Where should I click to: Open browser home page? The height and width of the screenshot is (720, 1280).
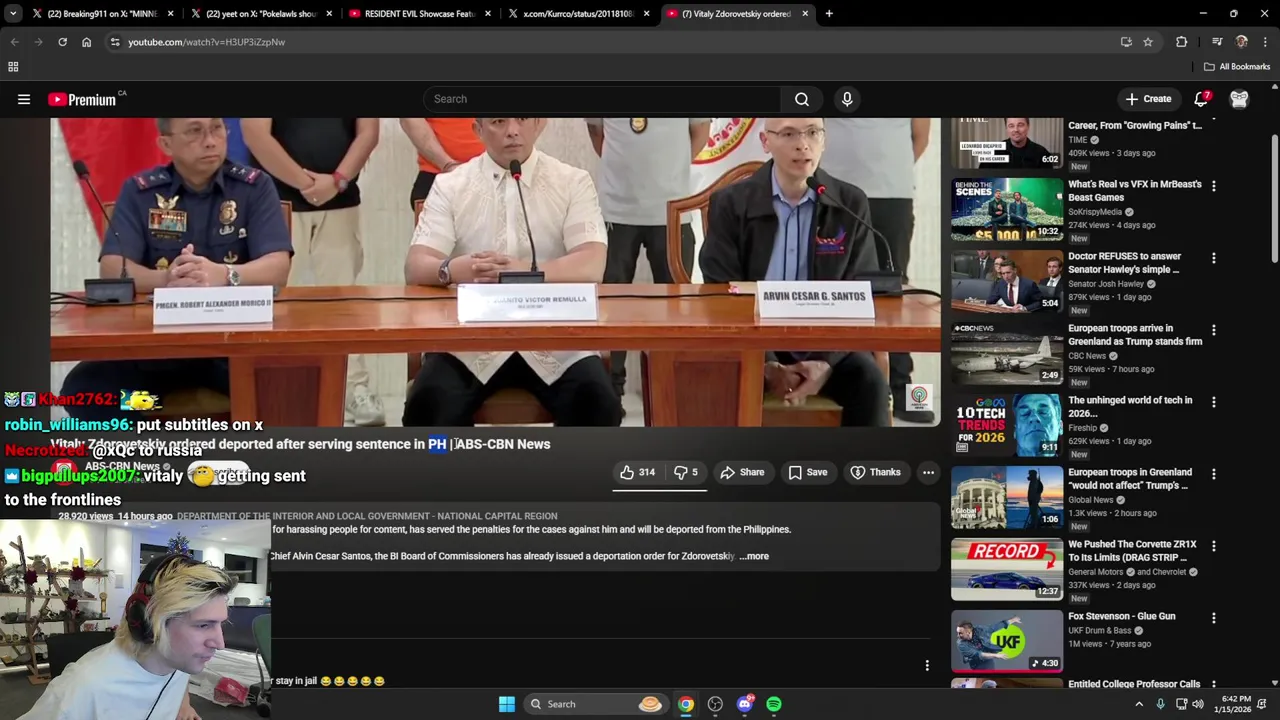(86, 42)
